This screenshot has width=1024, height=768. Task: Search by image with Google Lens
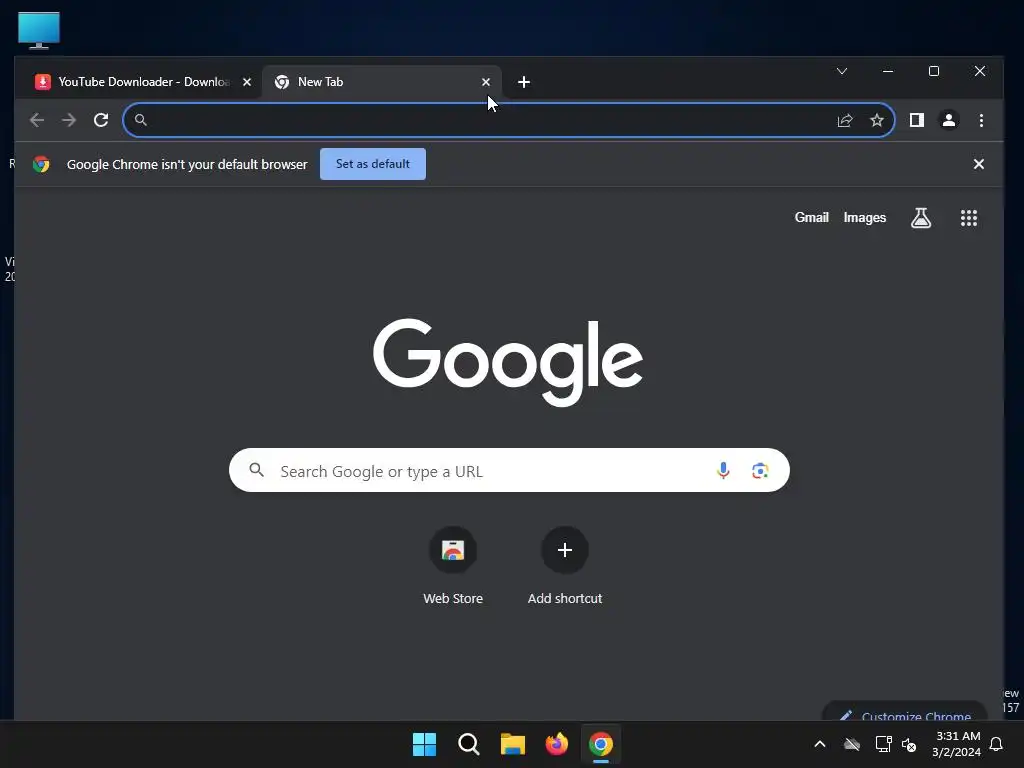(760, 470)
